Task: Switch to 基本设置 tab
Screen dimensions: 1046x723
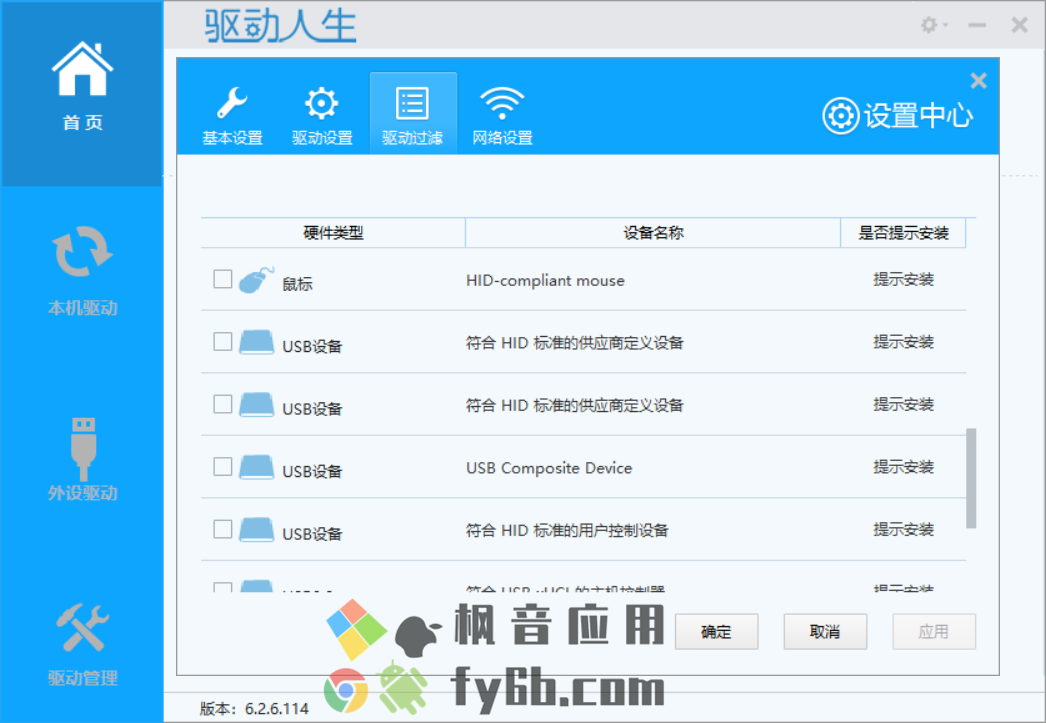Action: pyautogui.click(x=232, y=113)
